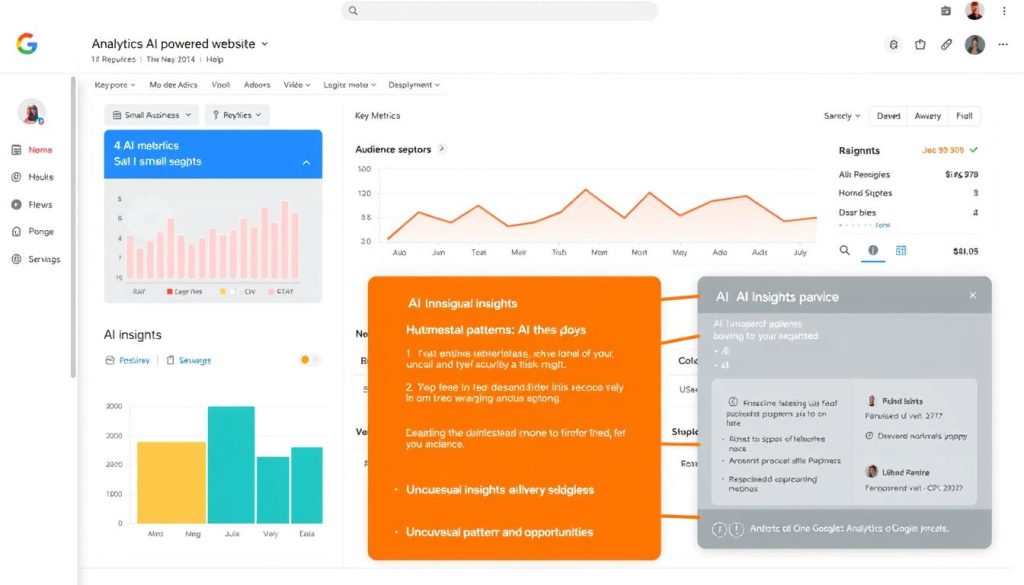Open the Small Business dropdown
The image size is (1024, 585).
point(149,114)
